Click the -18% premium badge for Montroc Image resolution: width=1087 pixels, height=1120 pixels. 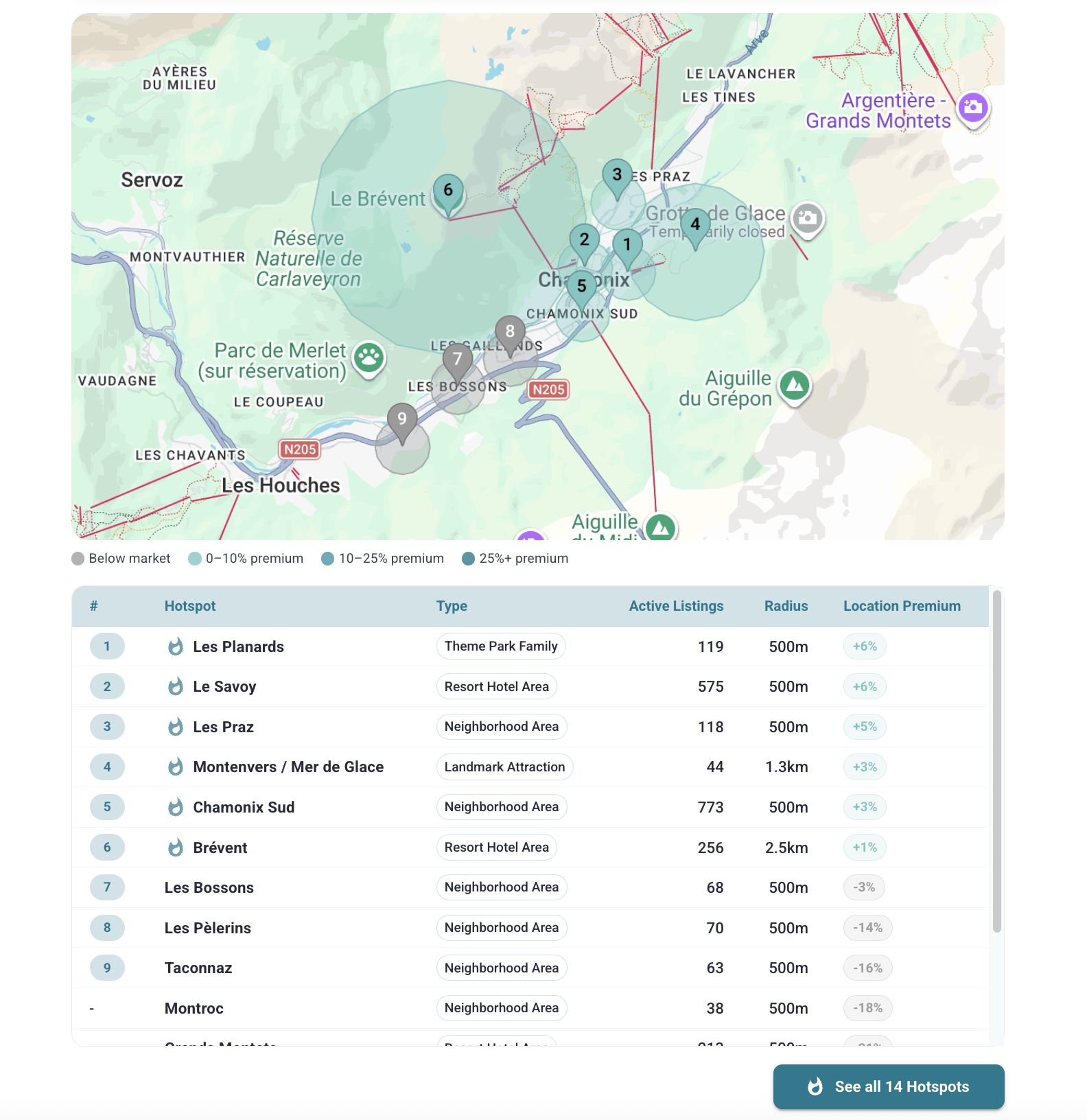point(867,1008)
